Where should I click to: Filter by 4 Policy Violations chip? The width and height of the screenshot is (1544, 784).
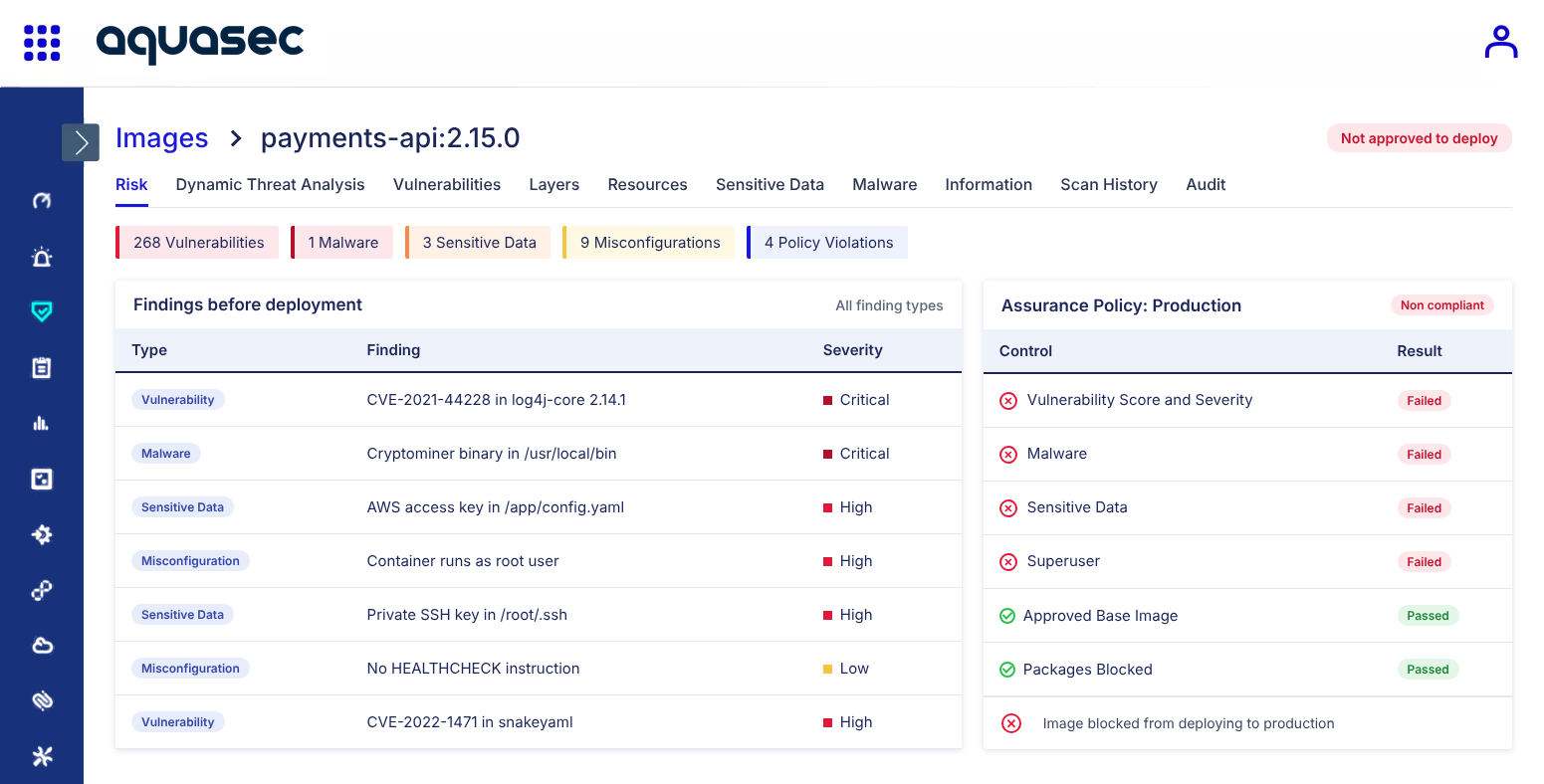[827, 243]
